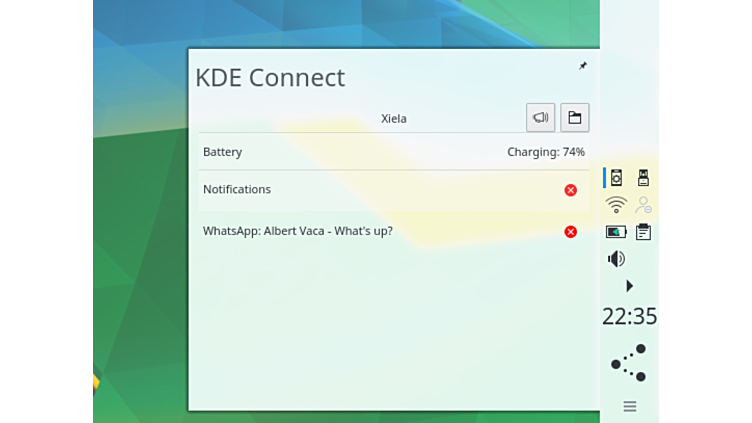Viewport: 752px width, 423px height.
Task: Click the KDE Connect tray icon
Action: click(617, 178)
